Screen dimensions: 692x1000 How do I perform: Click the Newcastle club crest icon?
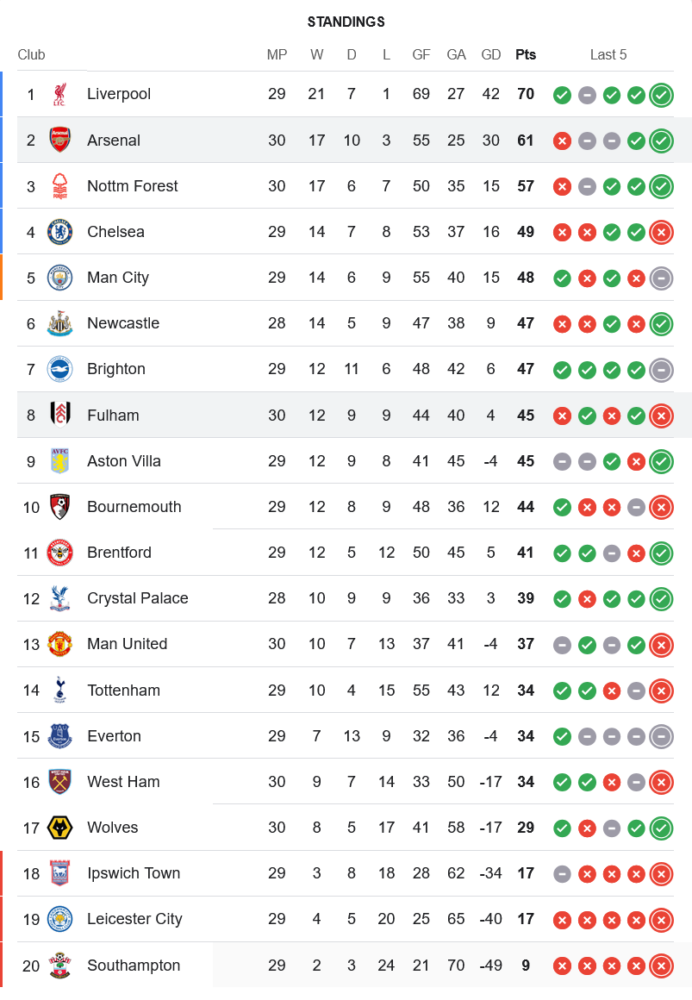pos(60,324)
